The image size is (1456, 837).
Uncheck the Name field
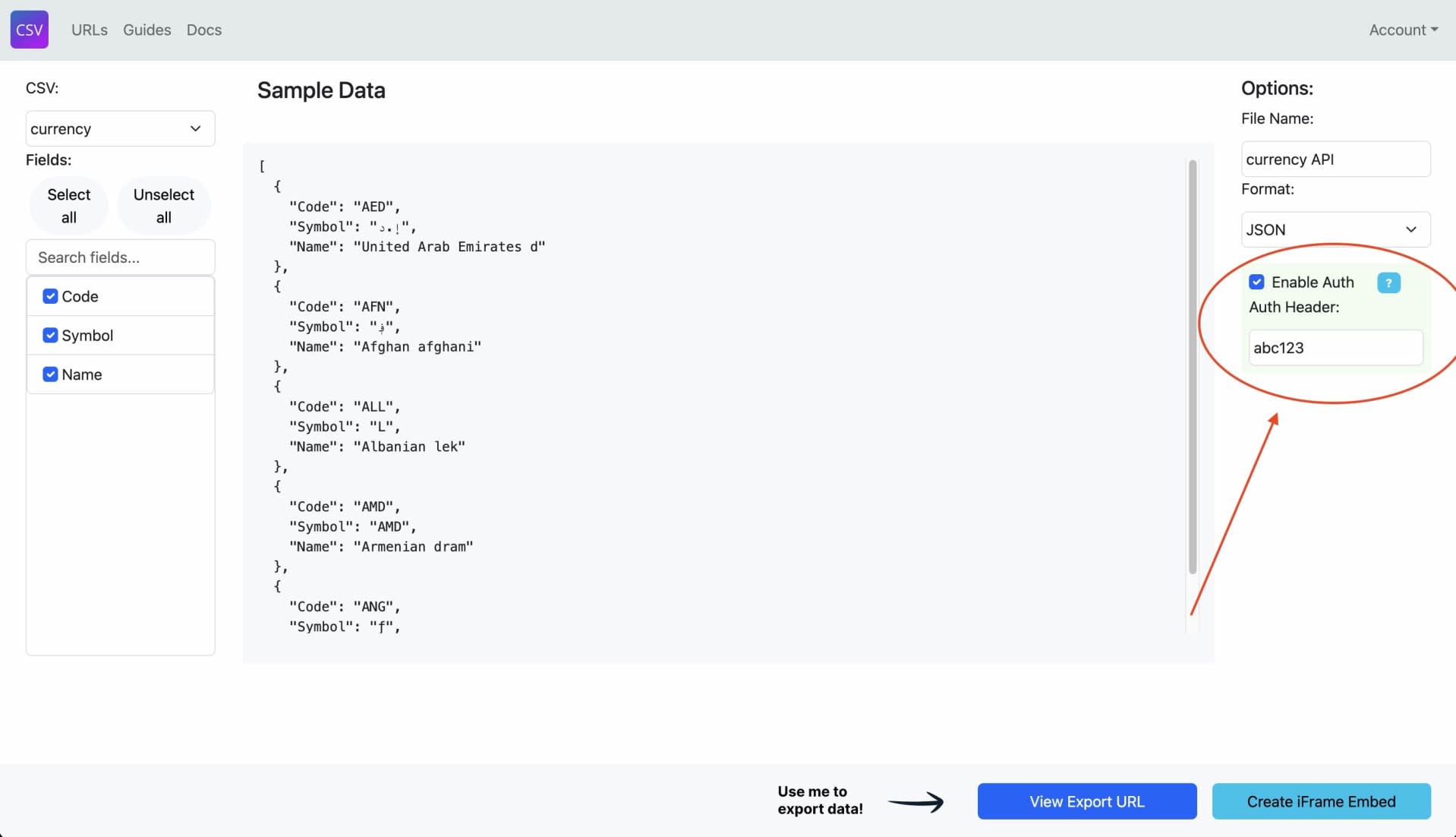[x=50, y=374]
